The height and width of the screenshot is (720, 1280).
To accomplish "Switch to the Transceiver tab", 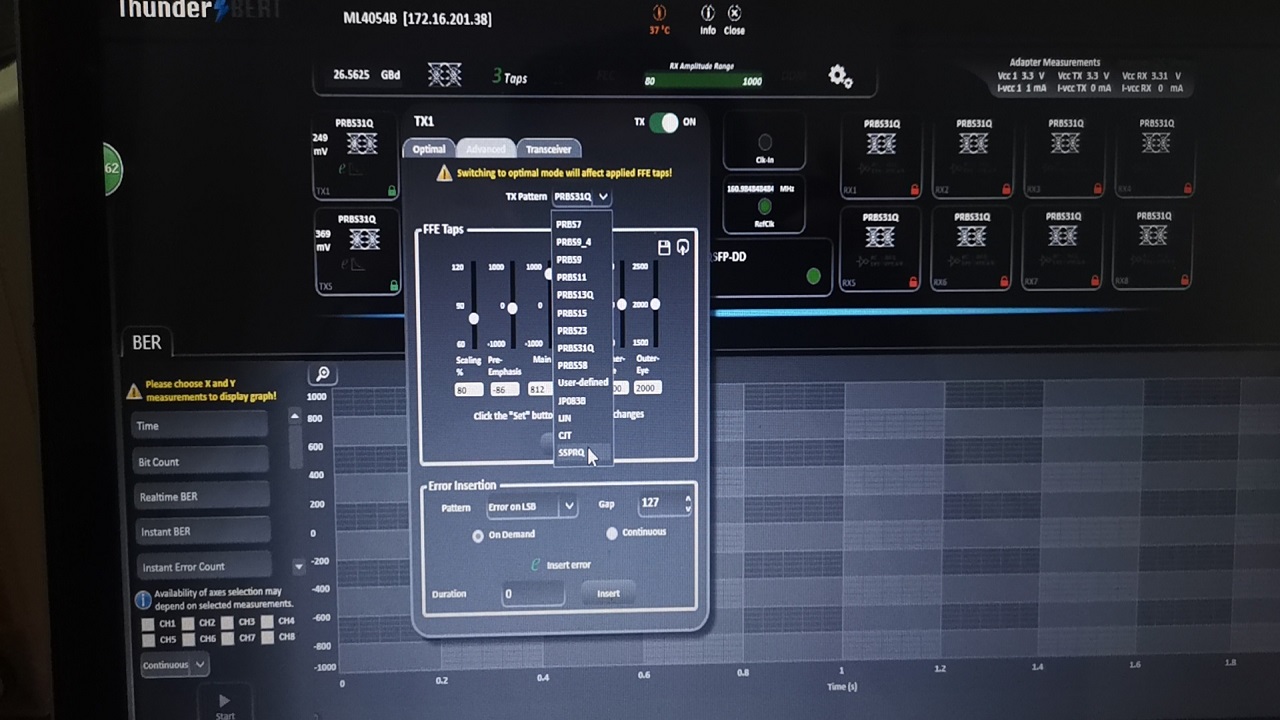I will [548, 150].
